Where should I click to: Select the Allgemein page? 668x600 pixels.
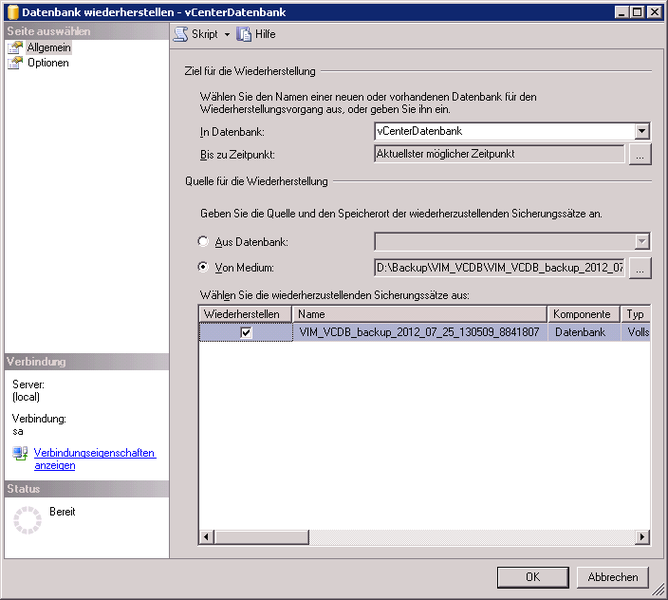point(48,48)
